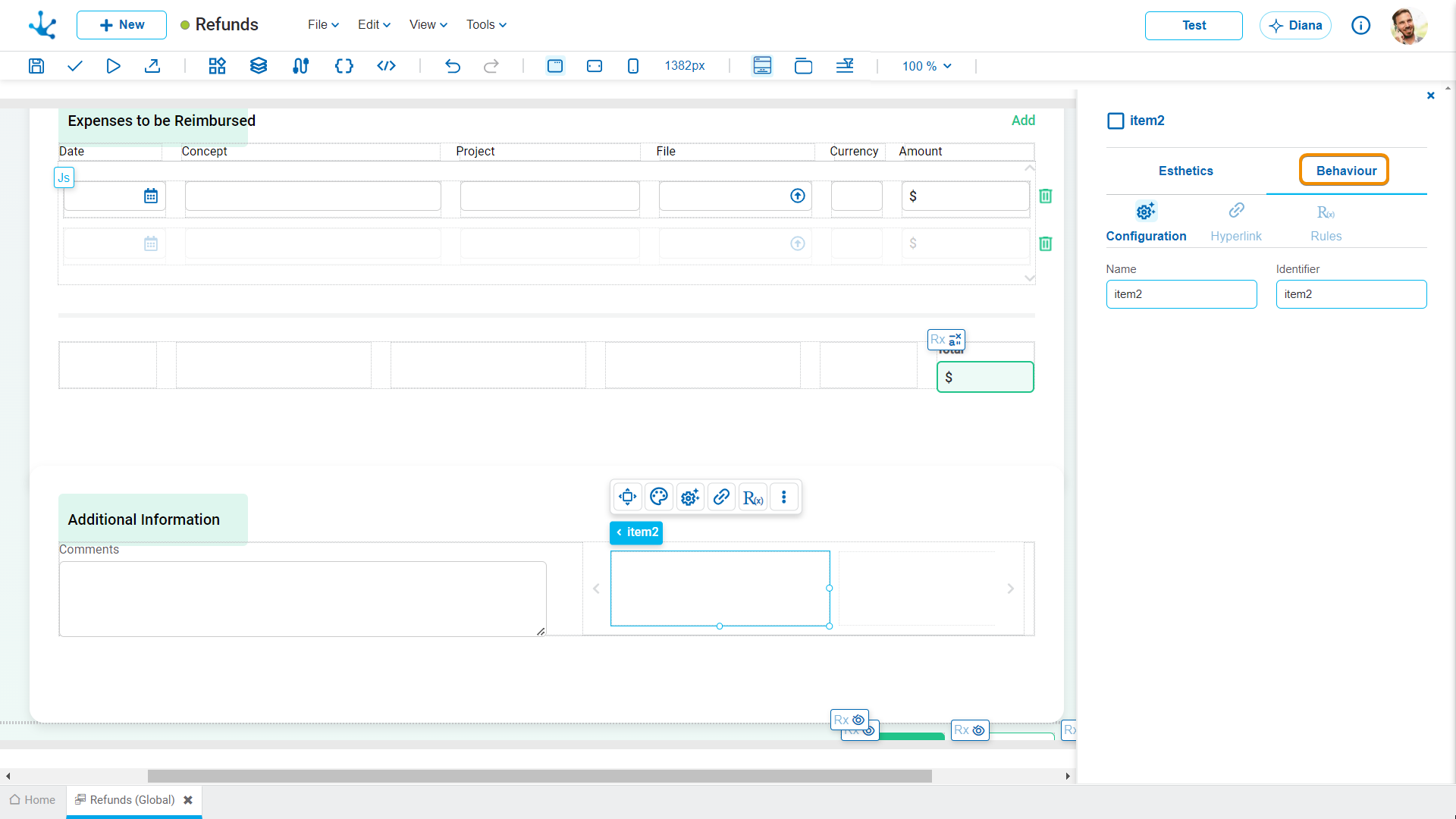Open the Diana assistant button
The image size is (1456, 819).
click(1295, 26)
